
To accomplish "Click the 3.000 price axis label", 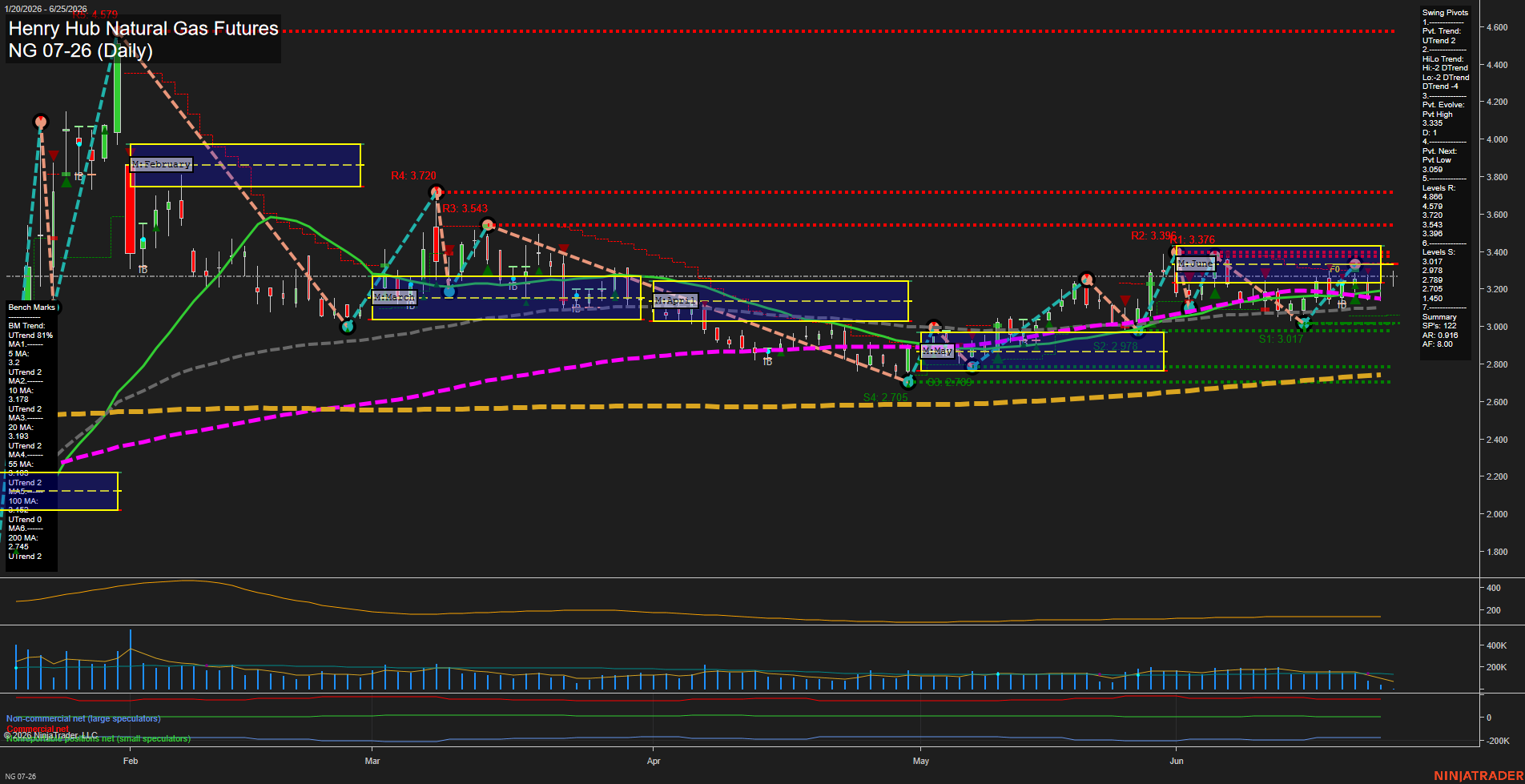I will click(x=1497, y=327).
